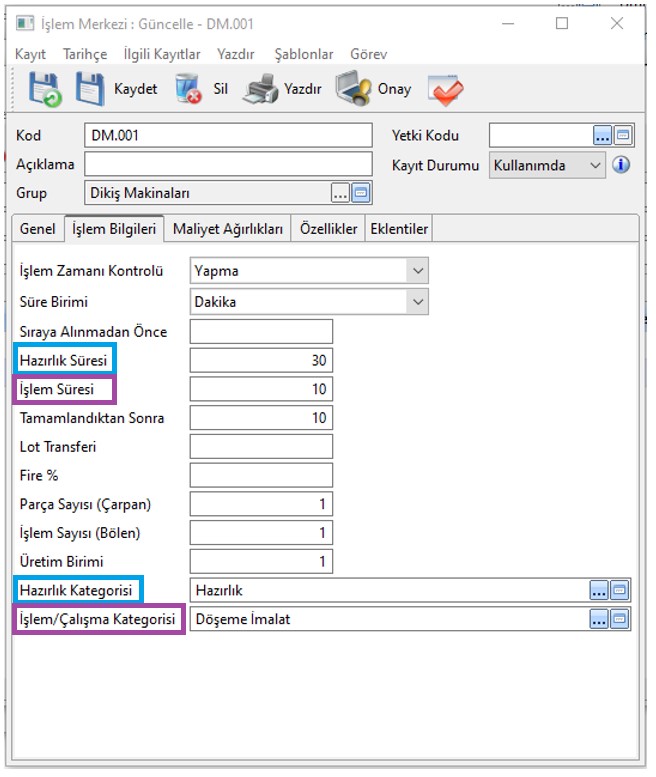656x777 pixels.
Task: Click the Onay toolbar label
Action: (394, 89)
